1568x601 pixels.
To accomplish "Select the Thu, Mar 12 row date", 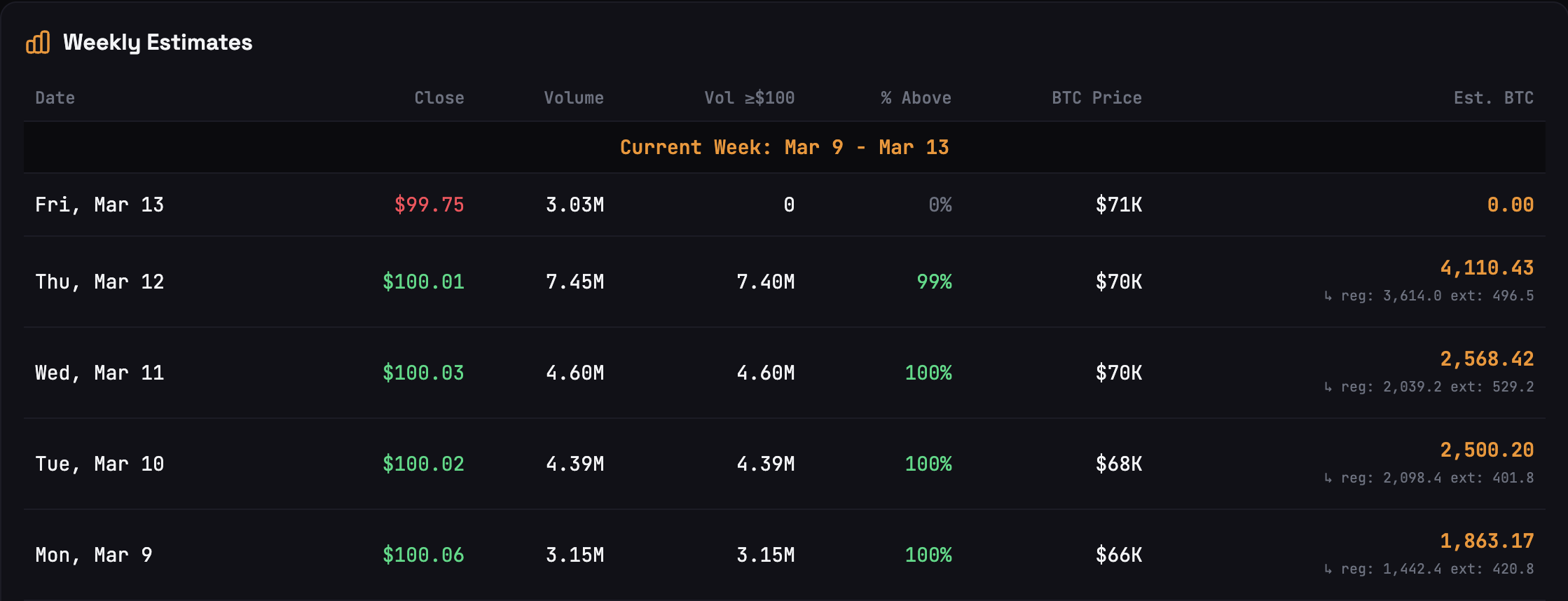I will 99,282.
